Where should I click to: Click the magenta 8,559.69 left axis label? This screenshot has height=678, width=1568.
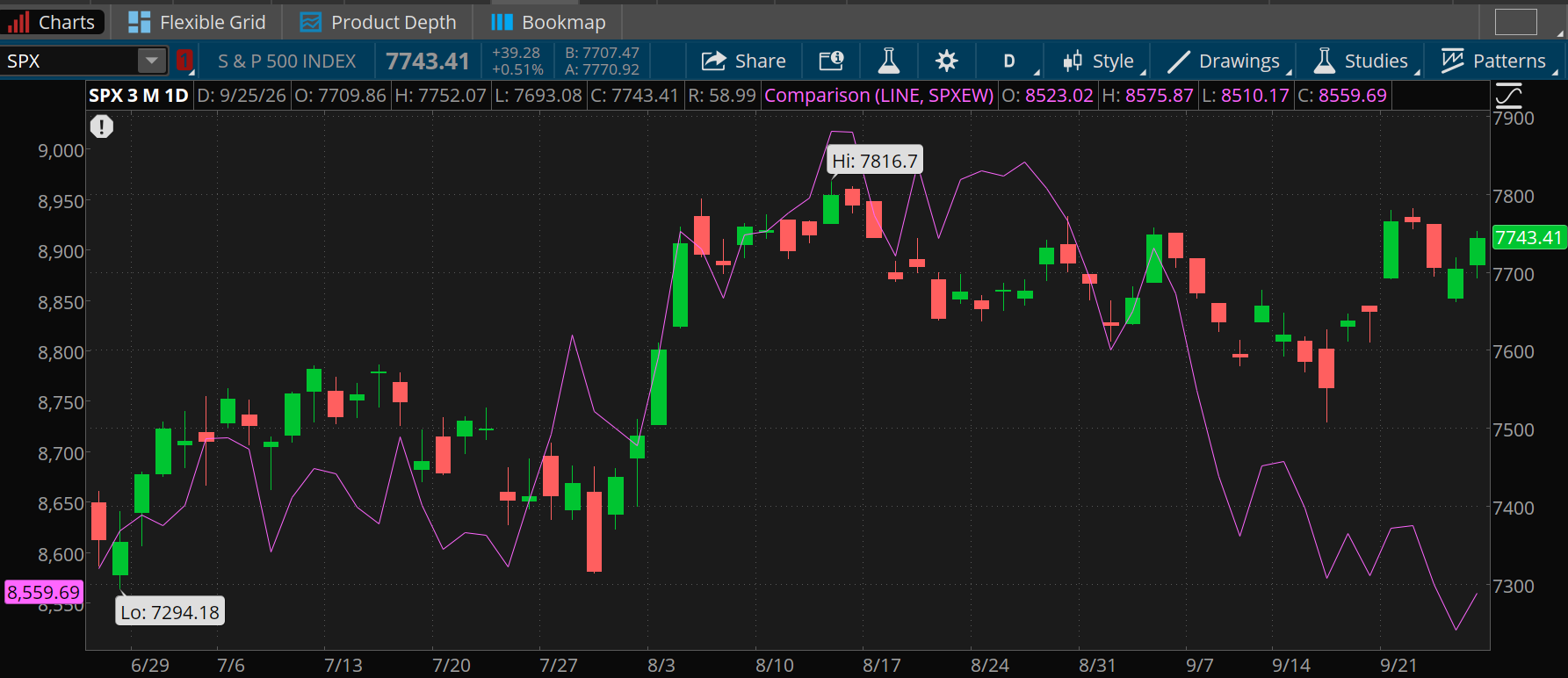pos(44,592)
